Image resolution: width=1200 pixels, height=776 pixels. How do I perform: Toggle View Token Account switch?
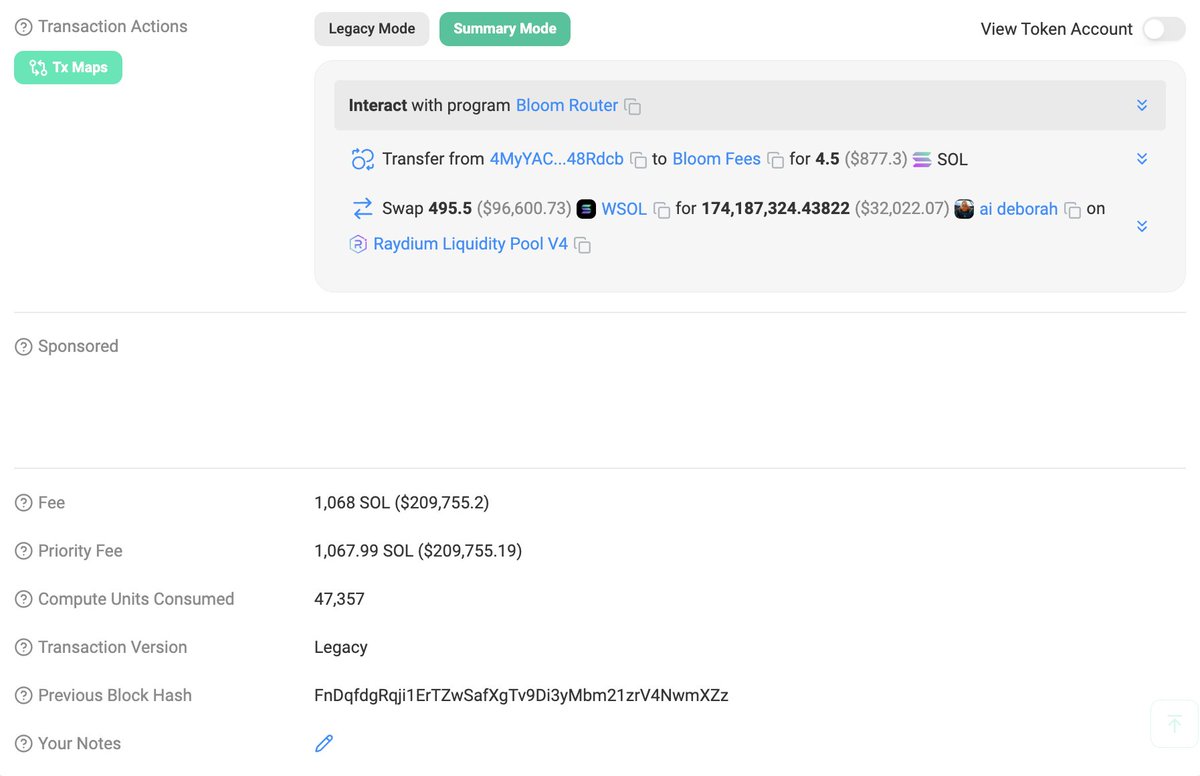tap(1164, 29)
